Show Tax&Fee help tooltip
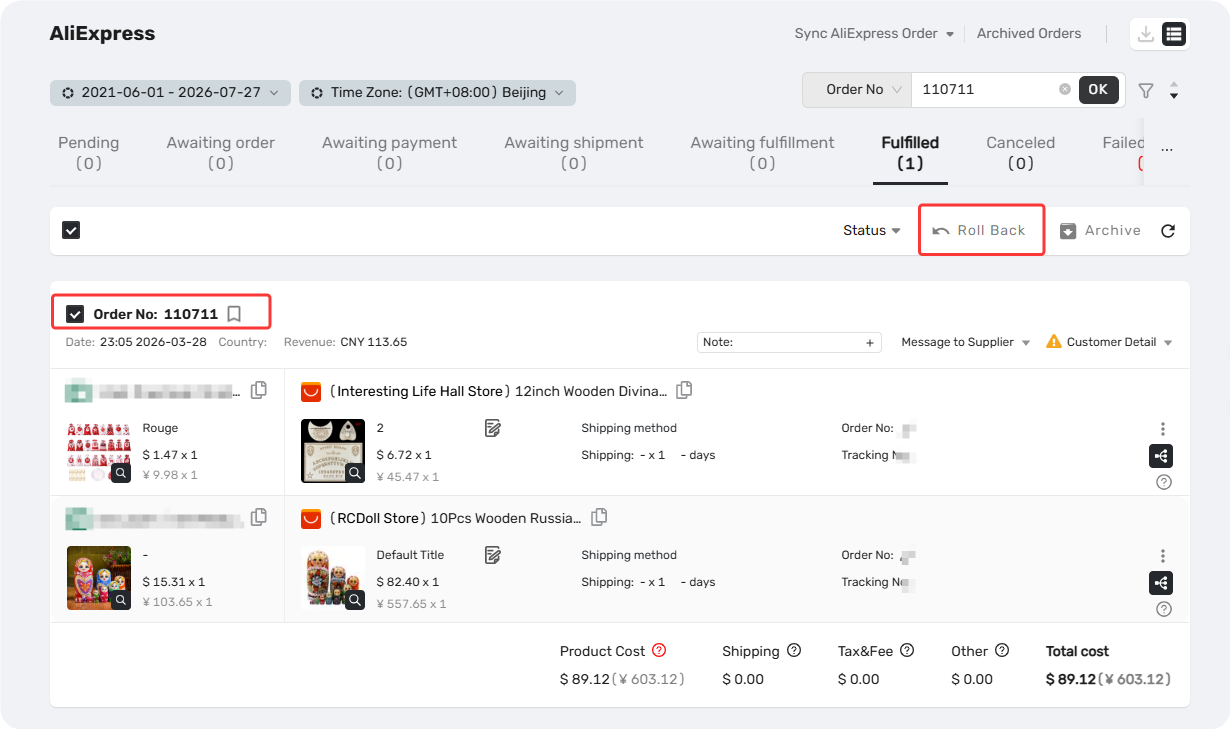The height and width of the screenshot is (729, 1230). pos(907,650)
